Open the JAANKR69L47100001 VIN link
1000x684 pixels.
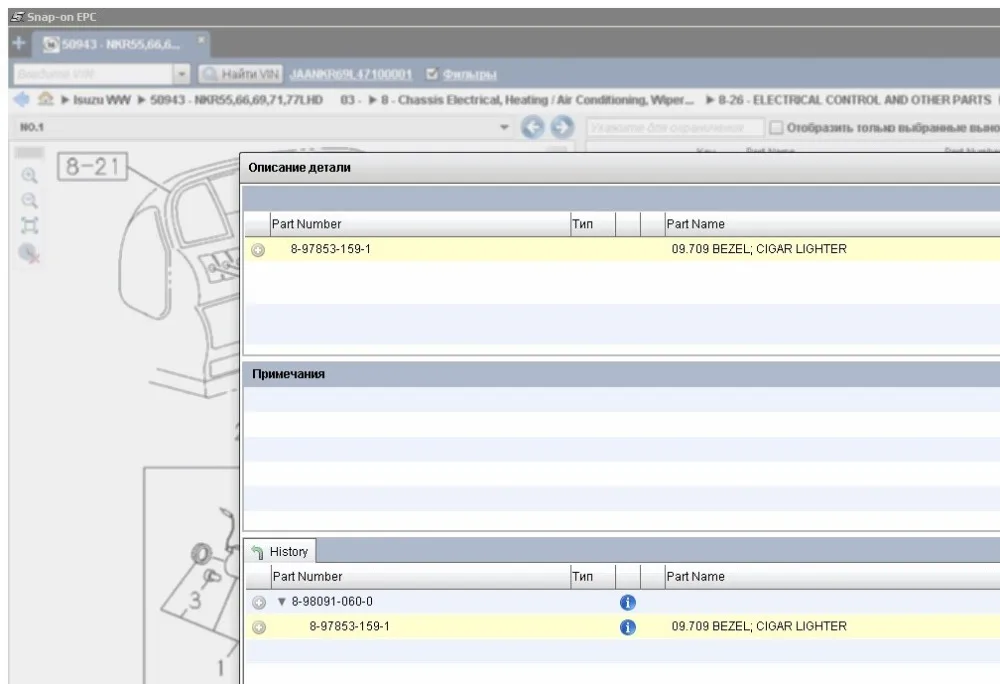pos(351,75)
